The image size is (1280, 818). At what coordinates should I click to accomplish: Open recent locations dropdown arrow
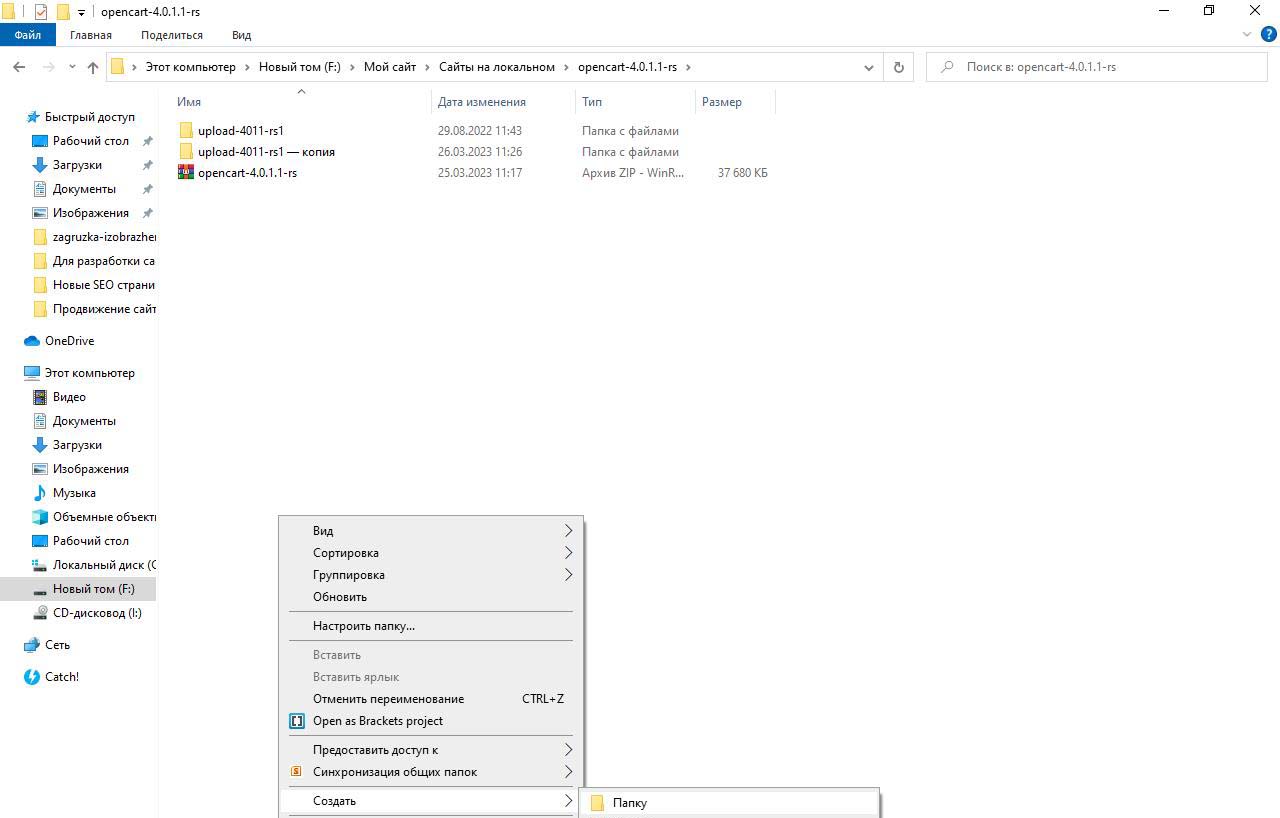click(72, 67)
